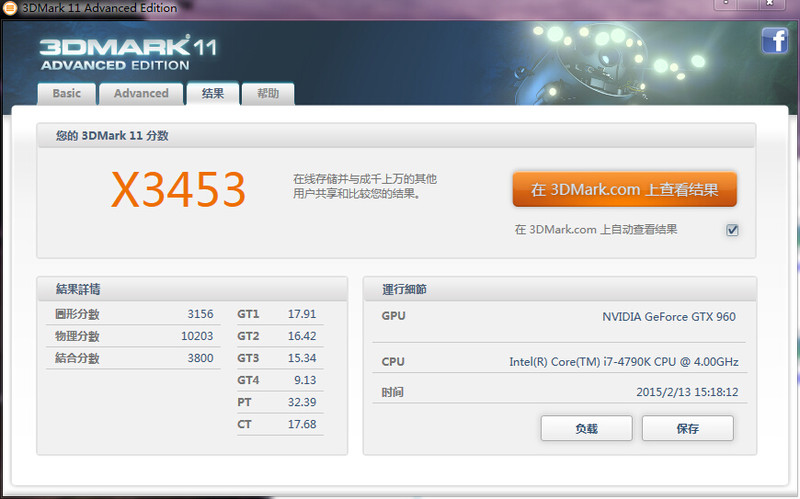The height and width of the screenshot is (499, 800).
Task: Click the 結合分數 value 3800
Action: (x=200, y=358)
